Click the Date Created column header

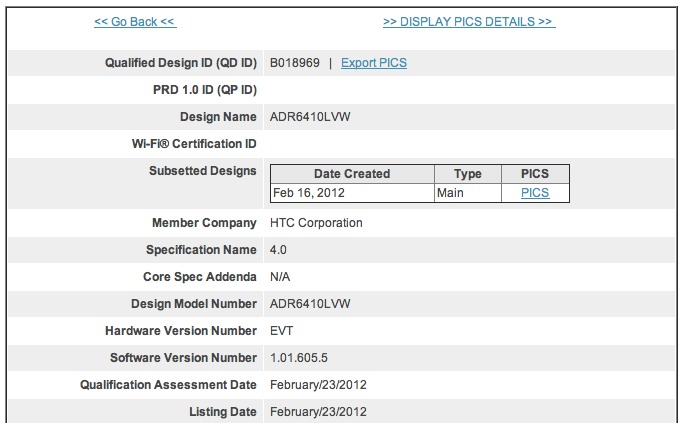tap(352, 174)
